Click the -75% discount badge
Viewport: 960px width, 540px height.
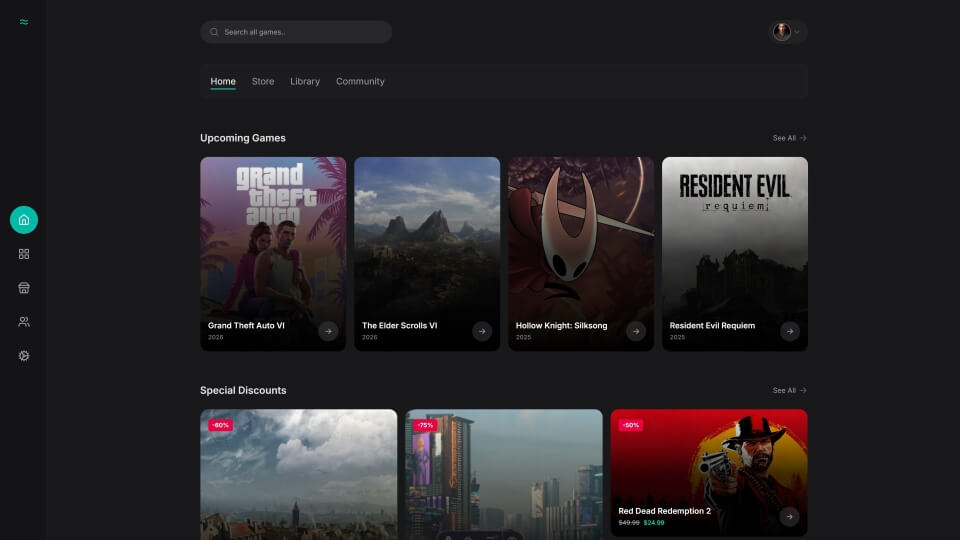(x=425, y=425)
